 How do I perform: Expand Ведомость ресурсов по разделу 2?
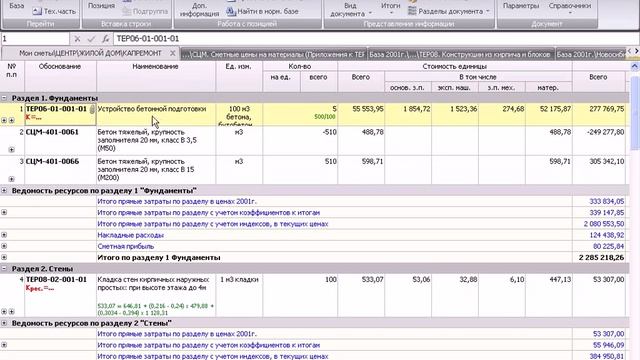(x=4, y=323)
